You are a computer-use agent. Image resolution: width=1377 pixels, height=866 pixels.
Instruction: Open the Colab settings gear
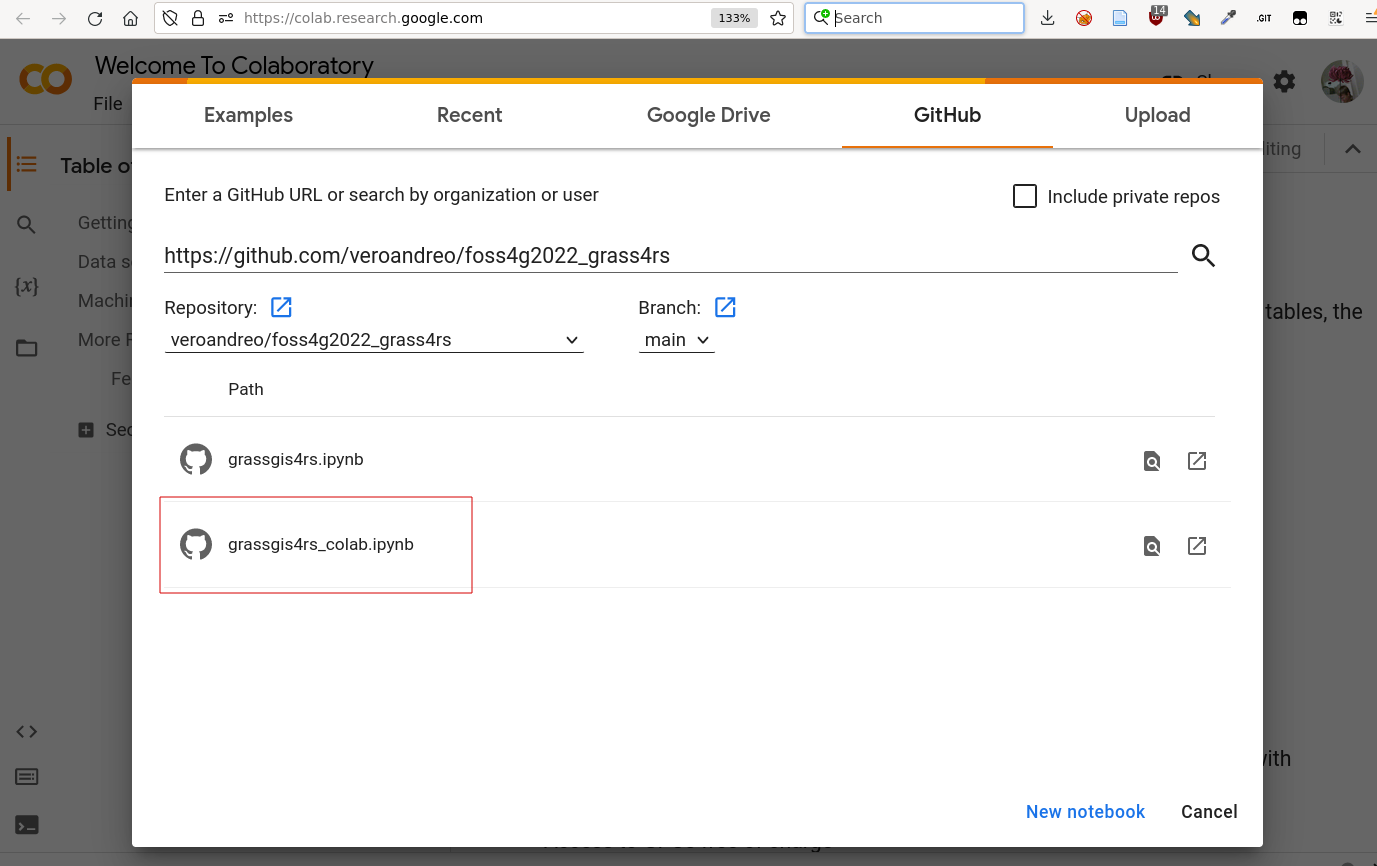1284,82
